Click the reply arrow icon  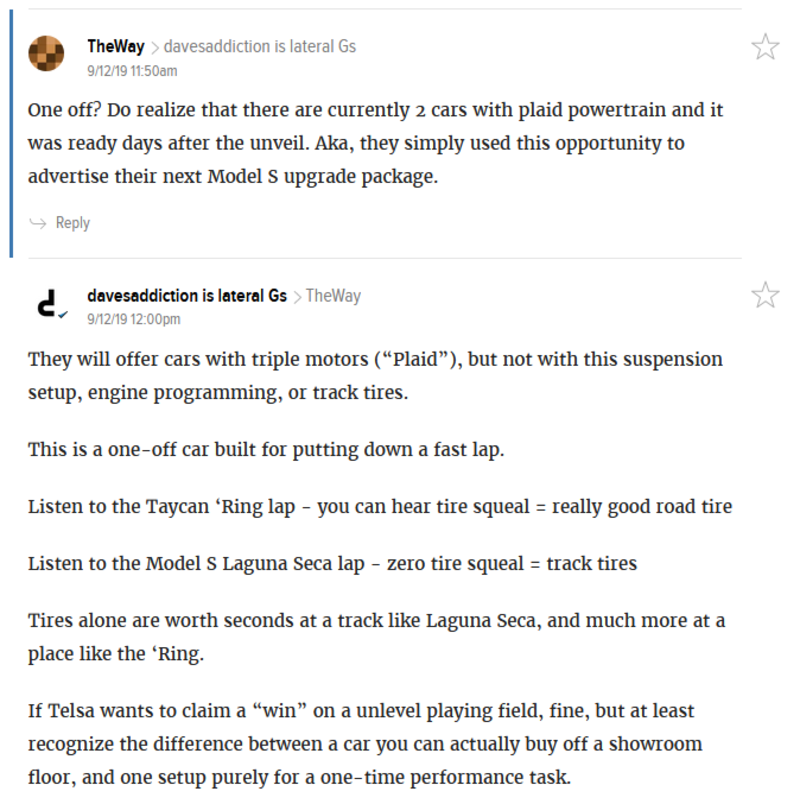point(38,223)
